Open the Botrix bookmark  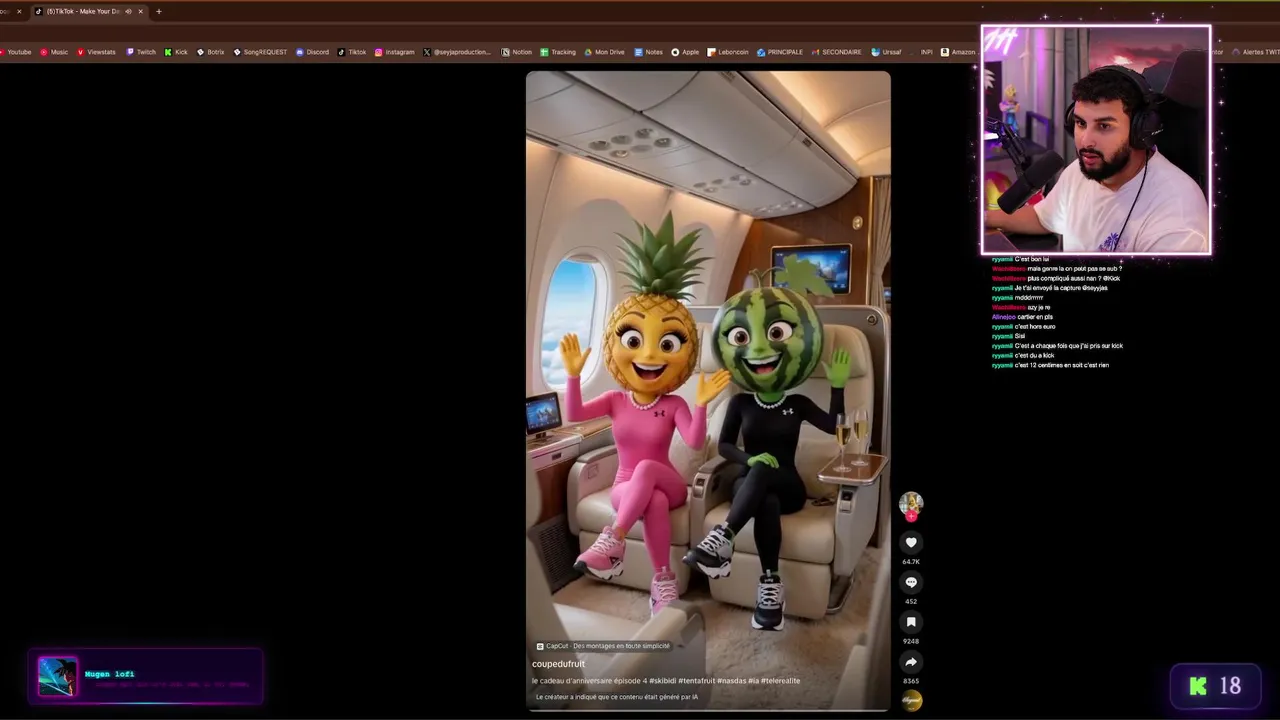(211, 52)
